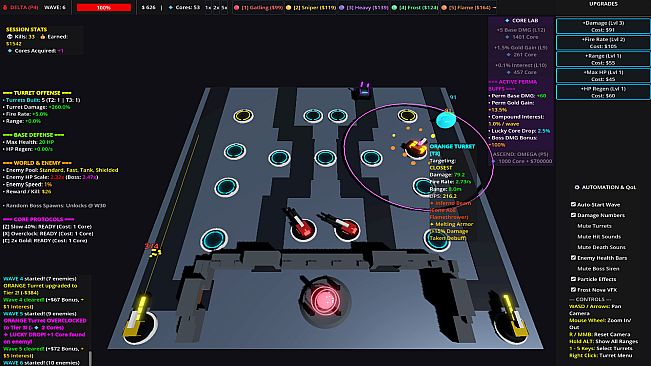Toggle the Auto Start Wave checkbox
Screen dimensions: 651x366
tap(573, 205)
